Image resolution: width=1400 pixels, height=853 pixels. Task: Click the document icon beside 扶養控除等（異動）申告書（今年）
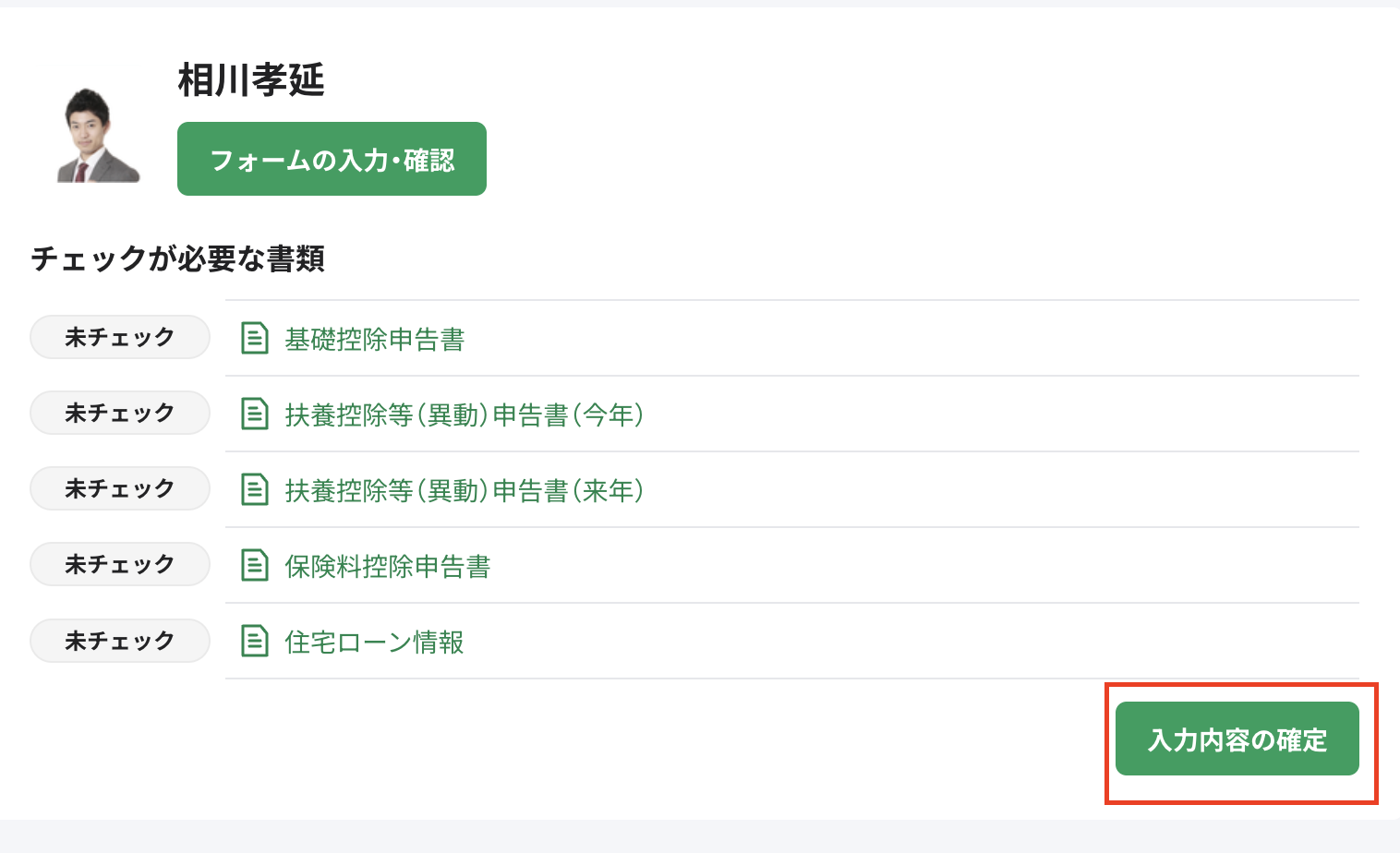pyautogui.click(x=253, y=414)
